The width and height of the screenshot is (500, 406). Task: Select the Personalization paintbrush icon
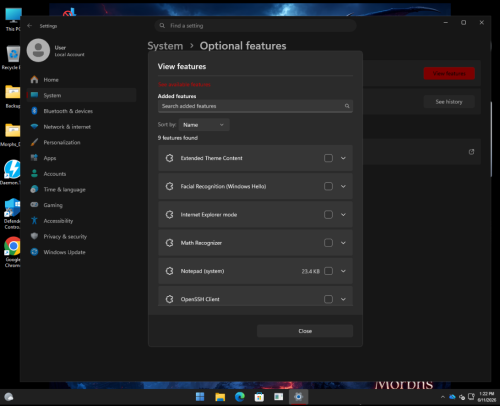(x=34, y=142)
